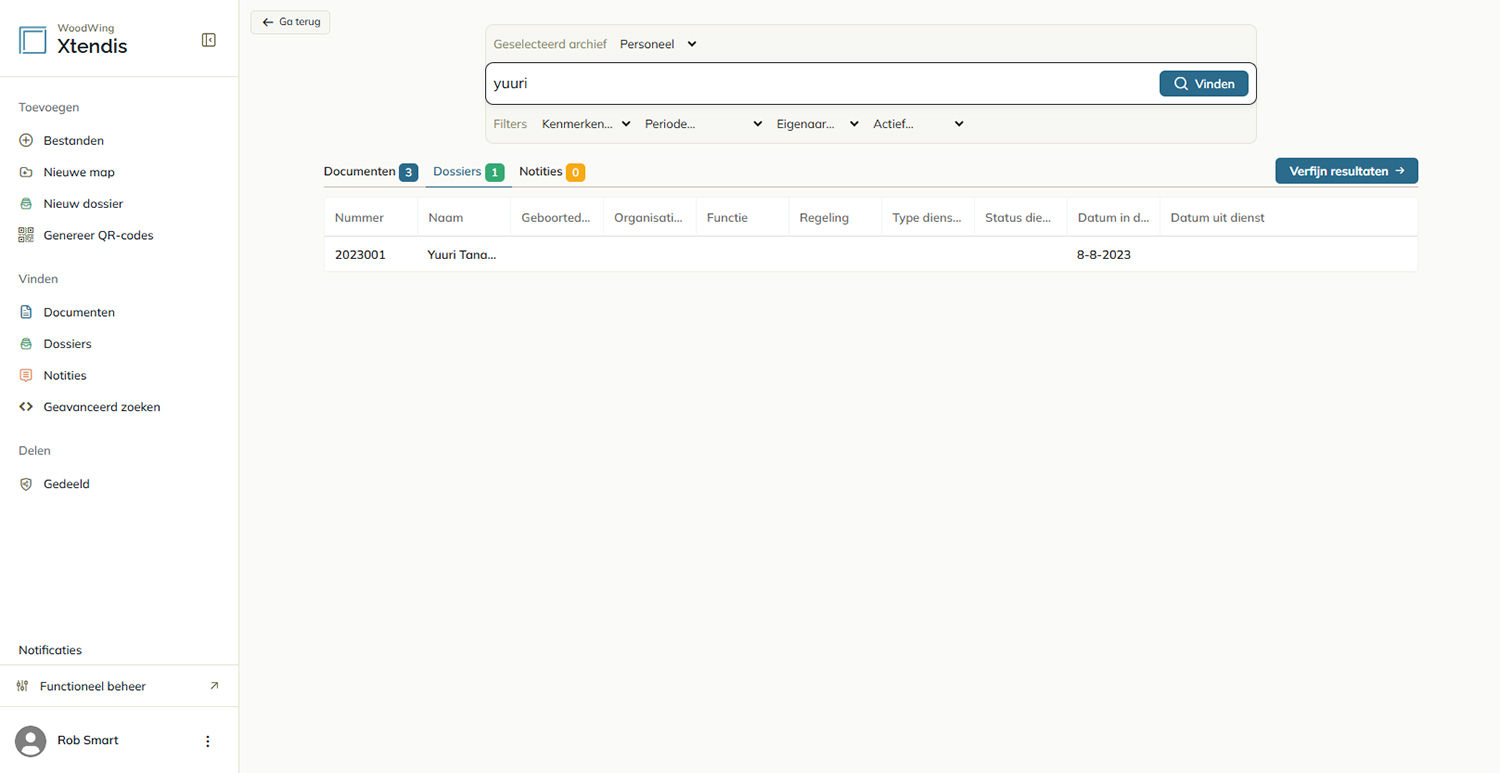Screen dimensions: 1500x773
Task: Collapse the sidebar panel icon
Action: coord(208,40)
